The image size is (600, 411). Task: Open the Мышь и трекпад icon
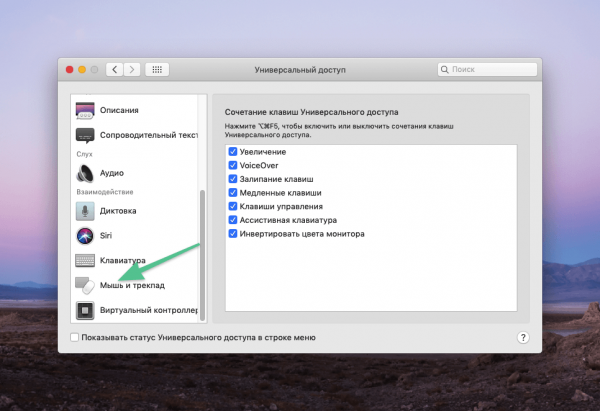(85, 285)
